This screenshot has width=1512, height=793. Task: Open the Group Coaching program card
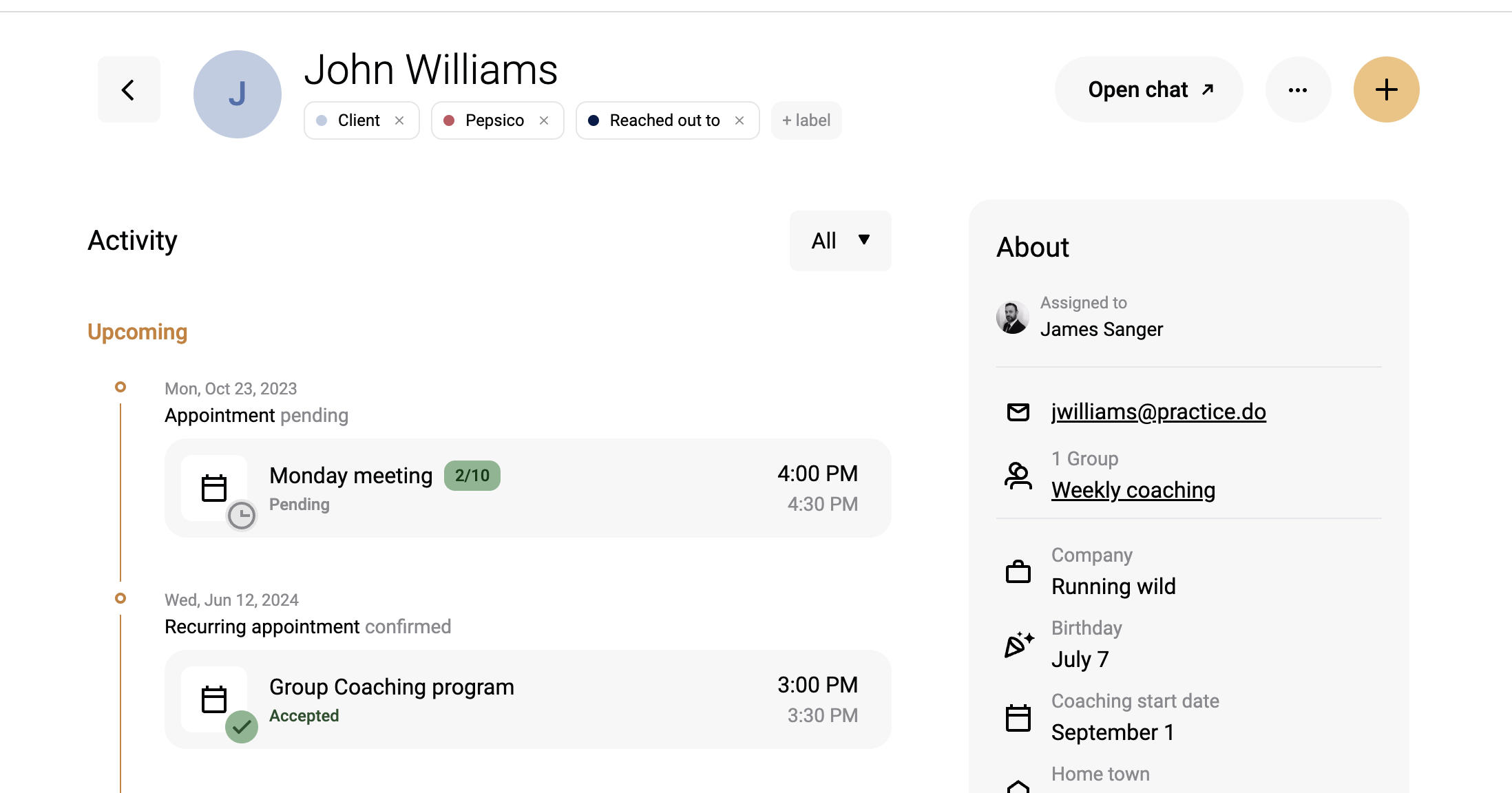[x=528, y=699]
